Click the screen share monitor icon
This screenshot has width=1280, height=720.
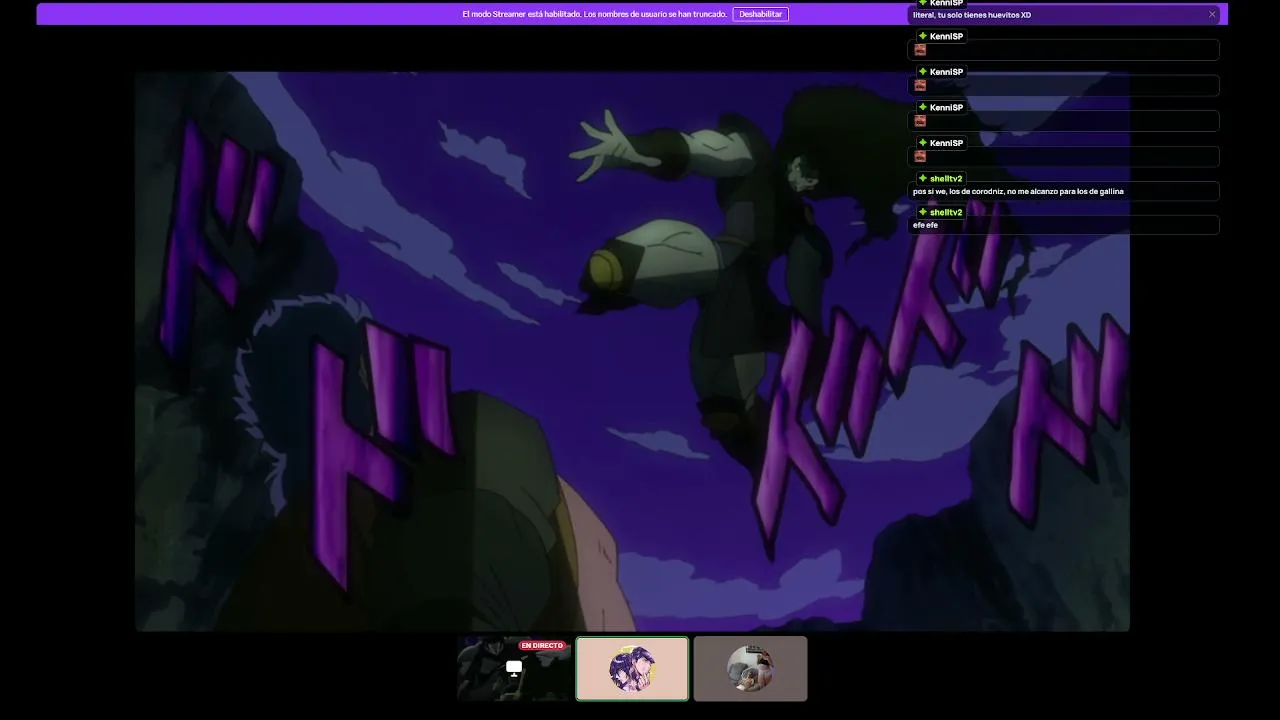514,668
